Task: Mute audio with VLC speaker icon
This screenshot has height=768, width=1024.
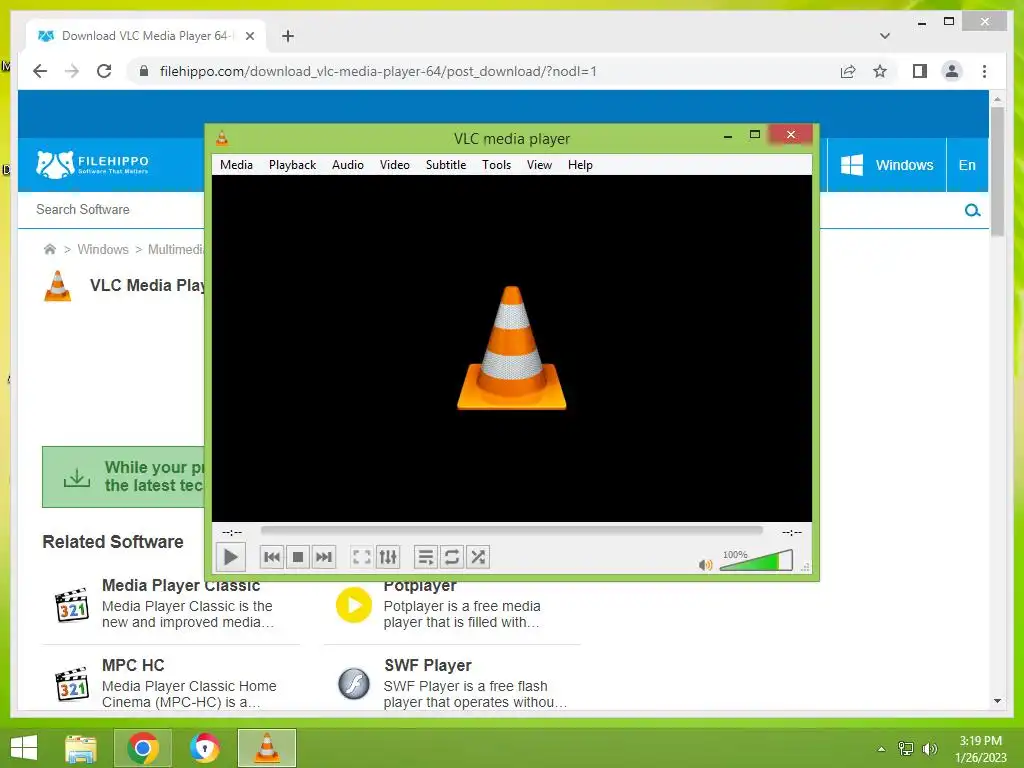Action: [705, 564]
